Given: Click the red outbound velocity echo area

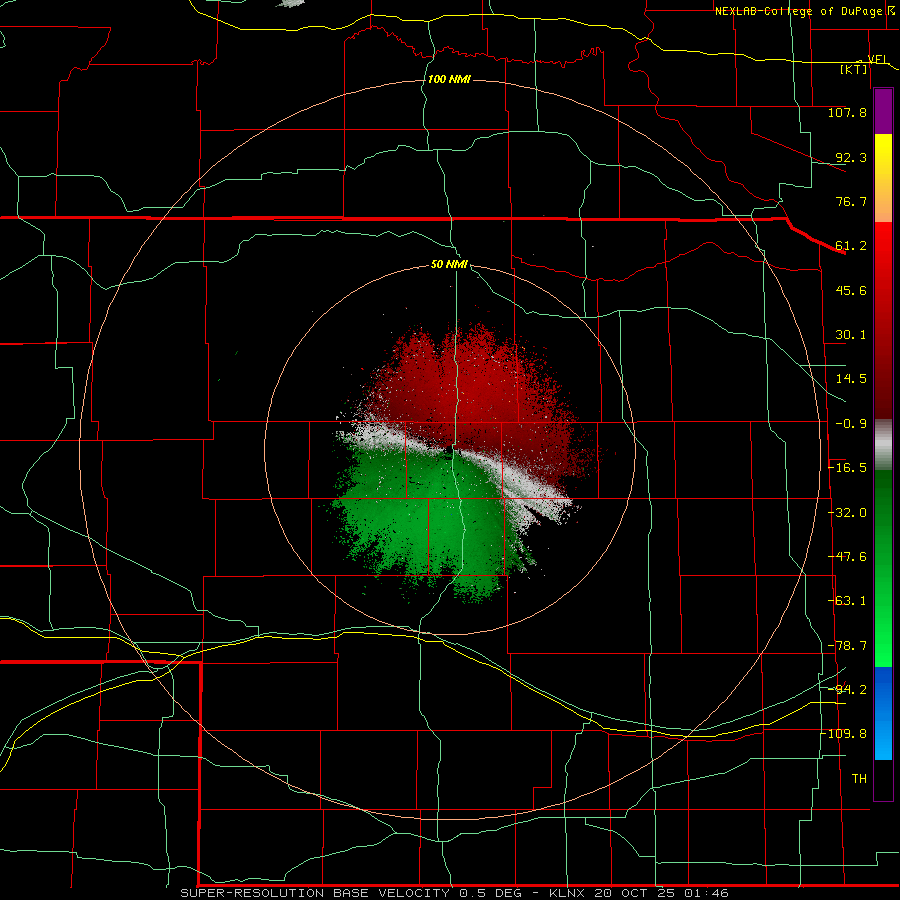Looking at the screenshot, I should (x=476, y=396).
